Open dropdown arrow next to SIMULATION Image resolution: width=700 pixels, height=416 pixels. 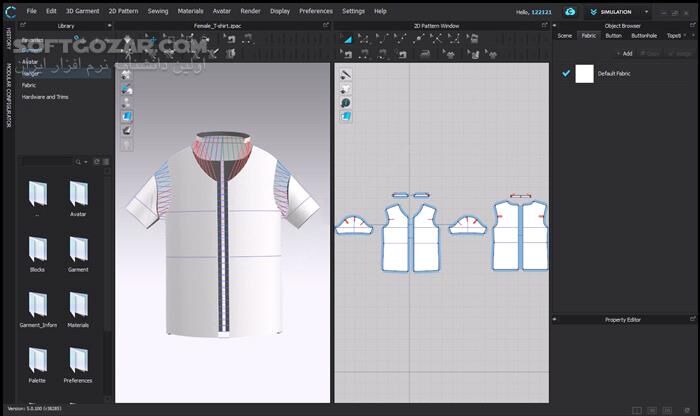coord(645,11)
